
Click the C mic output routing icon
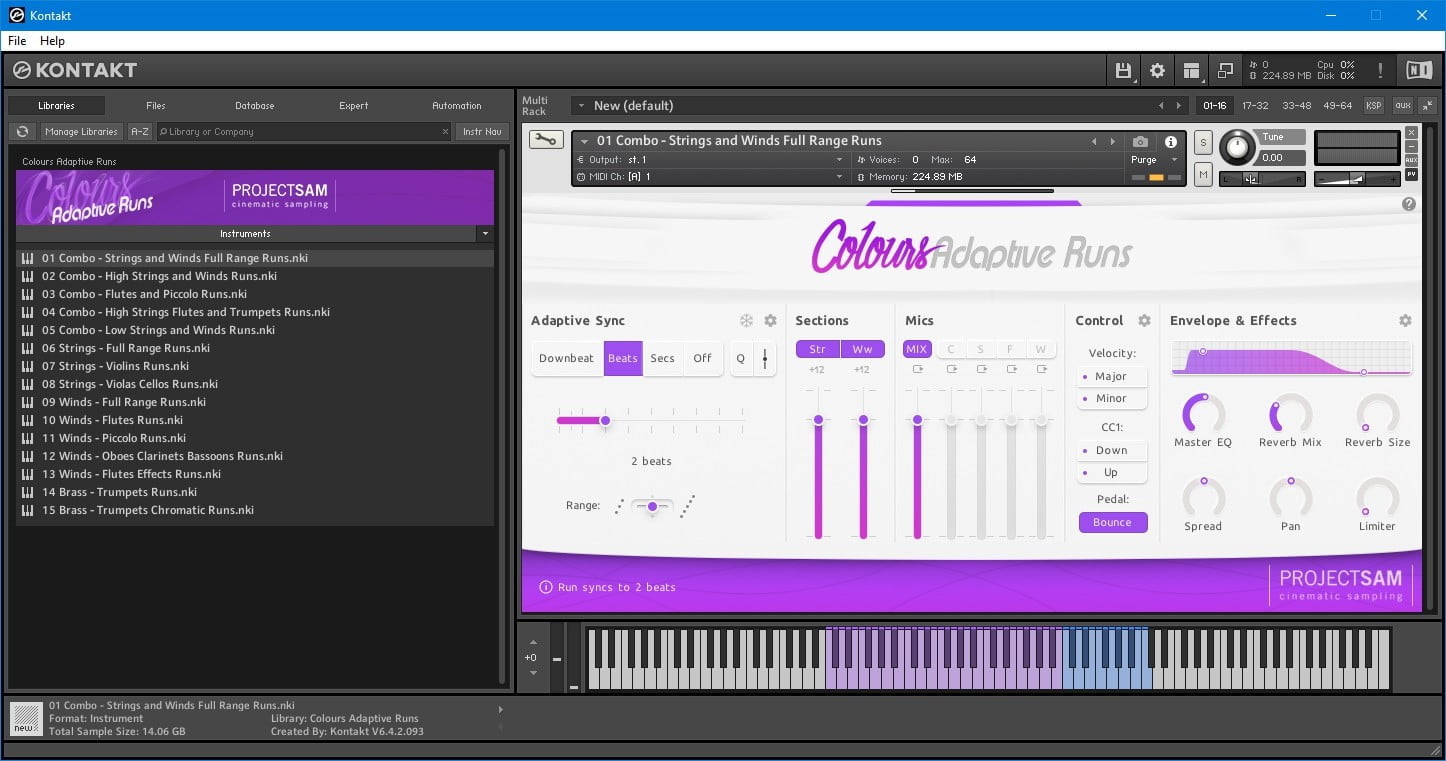click(x=951, y=370)
